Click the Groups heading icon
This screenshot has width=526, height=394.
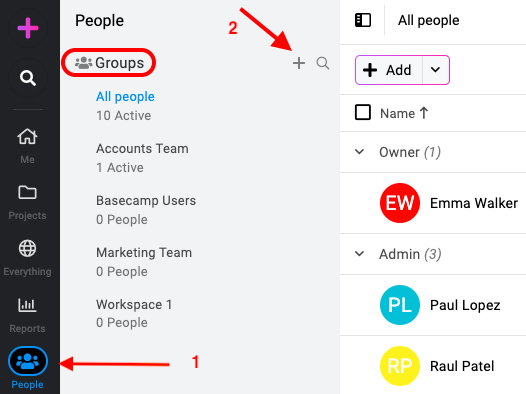pyautogui.click(x=84, y=63)
